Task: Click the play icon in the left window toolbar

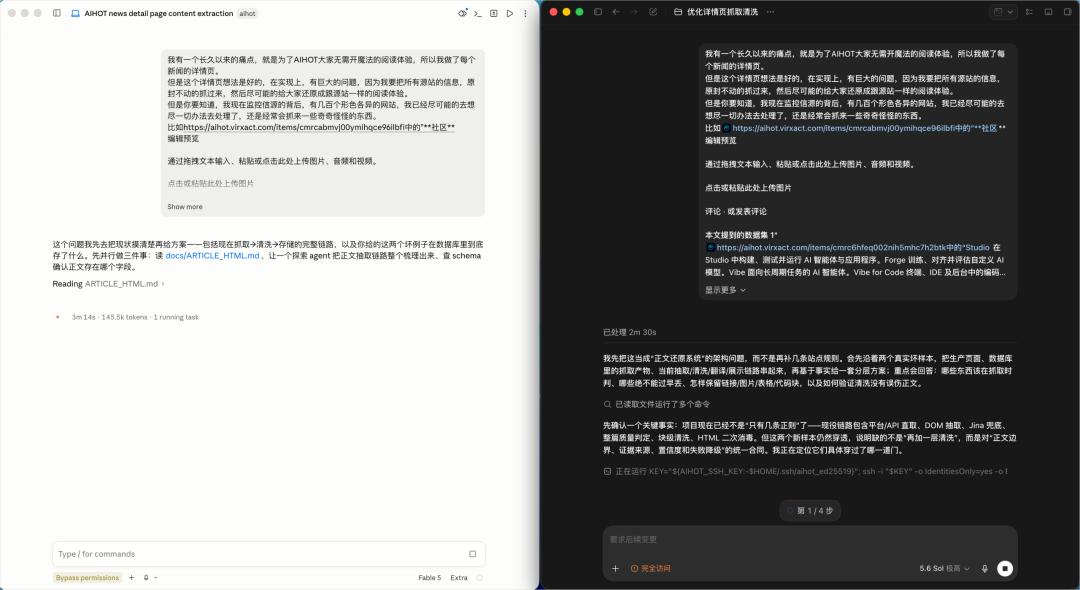Action: click(510, 13)
